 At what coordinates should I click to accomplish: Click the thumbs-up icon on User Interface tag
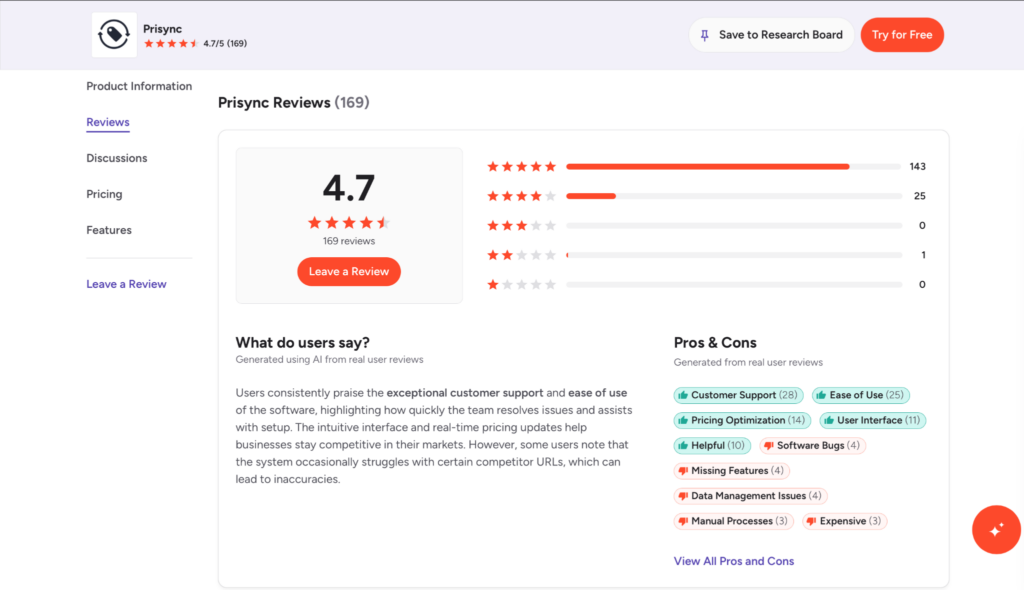[829, 421]
